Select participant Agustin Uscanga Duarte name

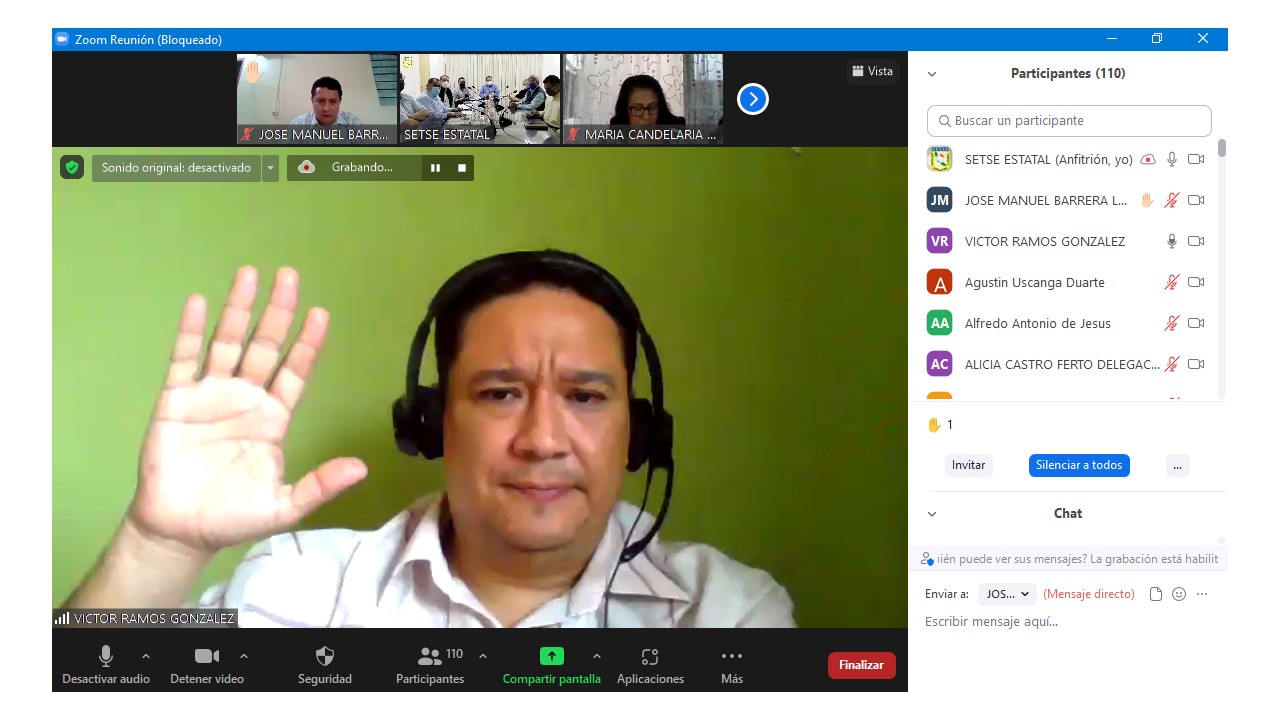coord(1035,283)
